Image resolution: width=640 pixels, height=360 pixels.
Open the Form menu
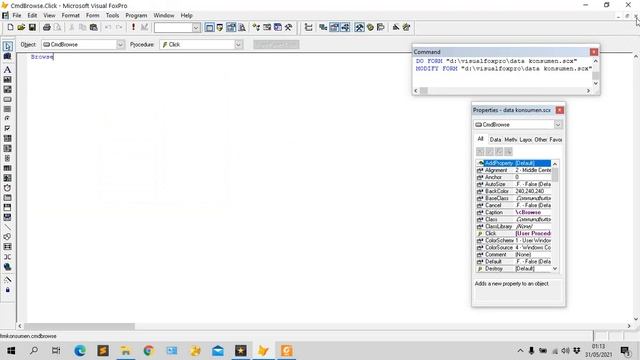(93, 16)
